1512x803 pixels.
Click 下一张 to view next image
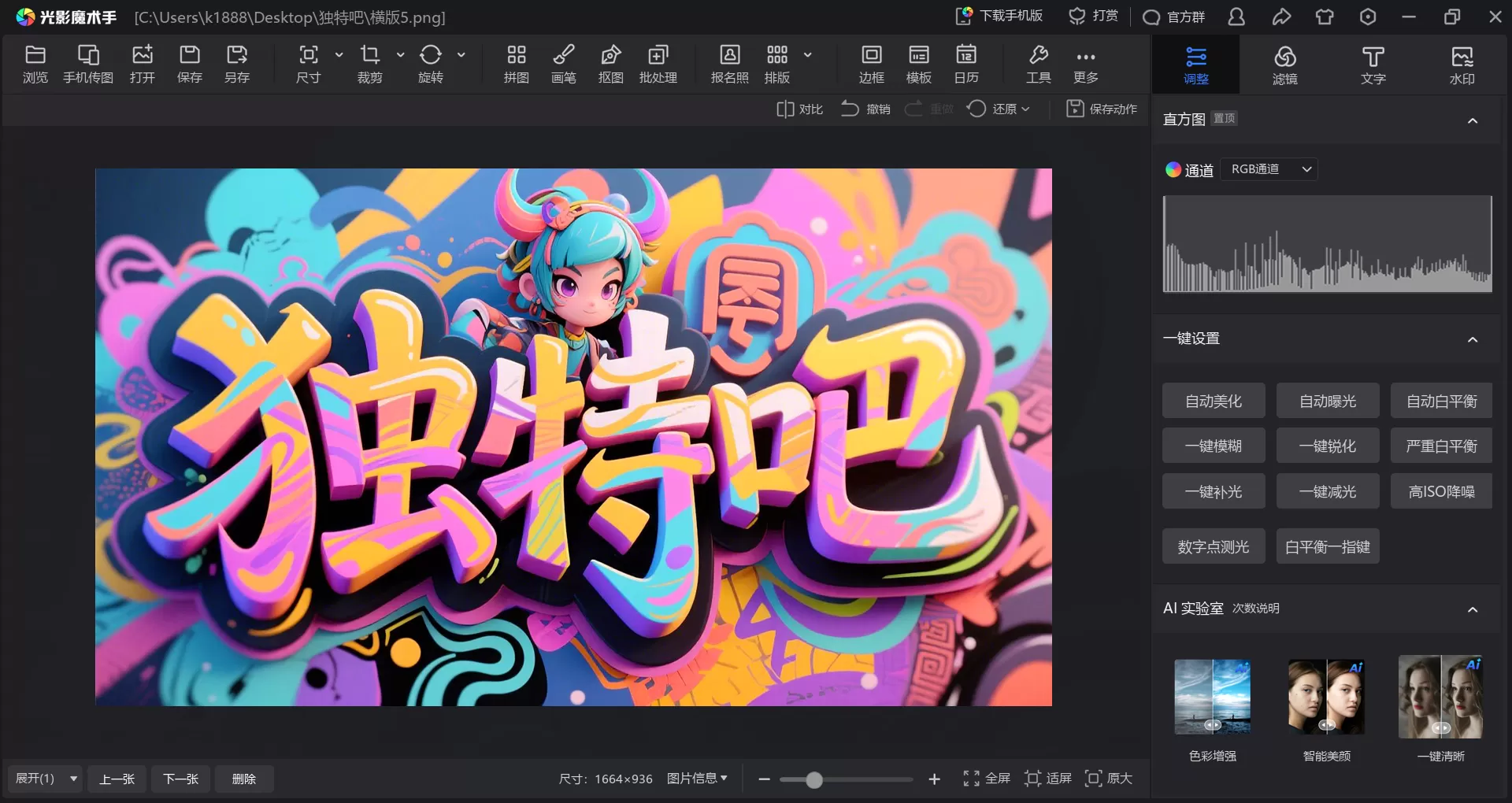pos(180,778)
